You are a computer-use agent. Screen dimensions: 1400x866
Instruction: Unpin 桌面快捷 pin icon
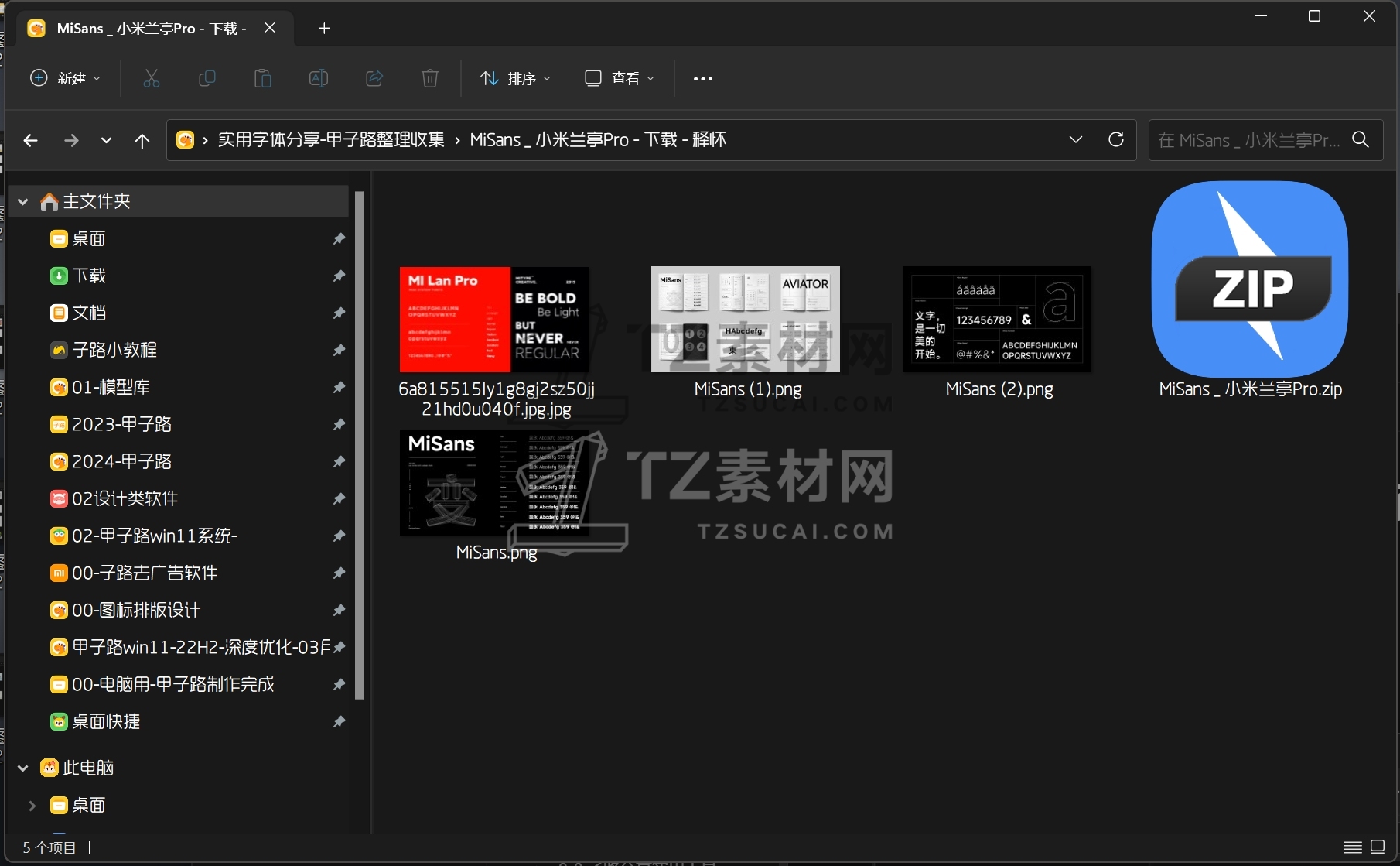[339, 721]
